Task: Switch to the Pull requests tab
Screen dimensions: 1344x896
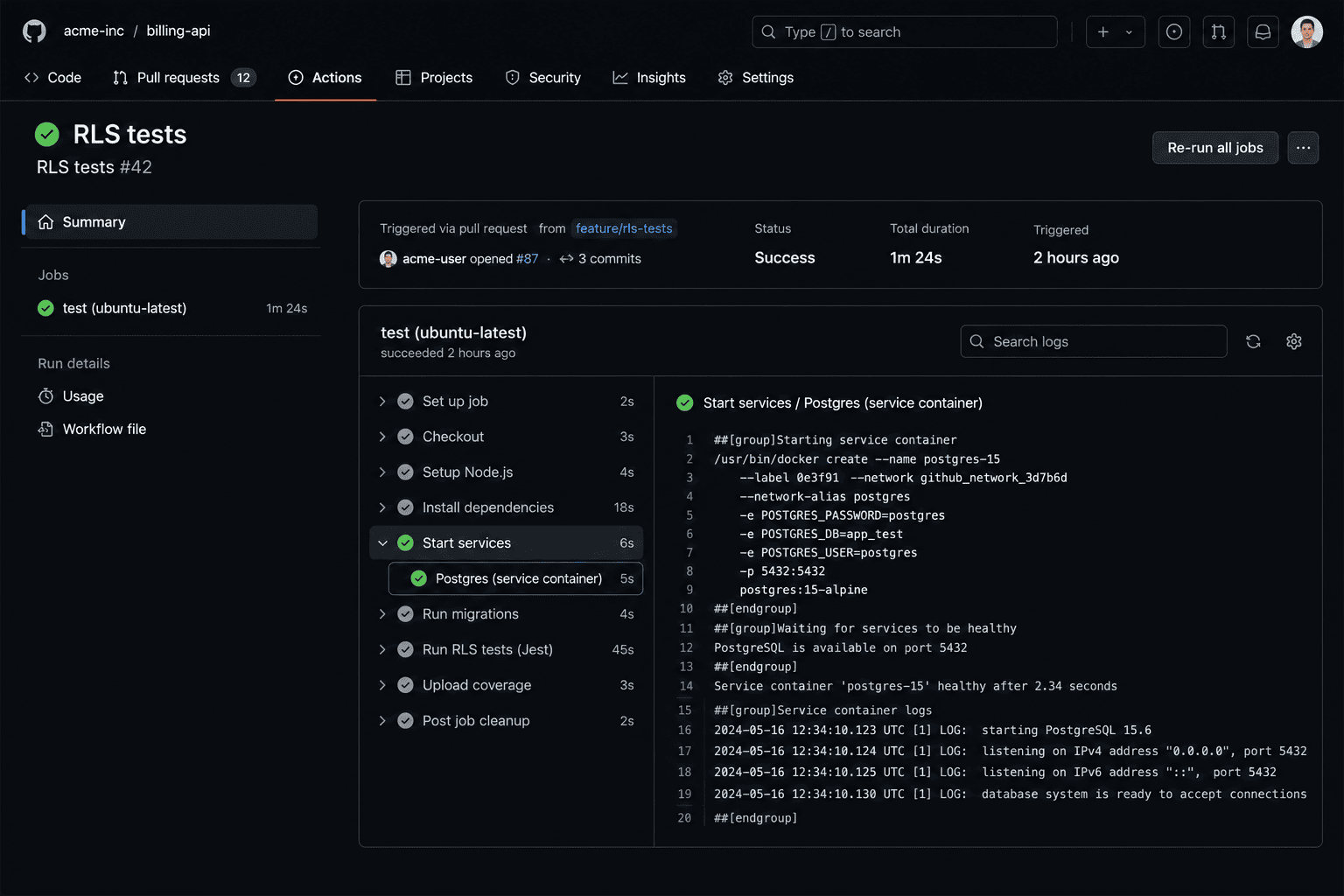Action: (185, 78)
